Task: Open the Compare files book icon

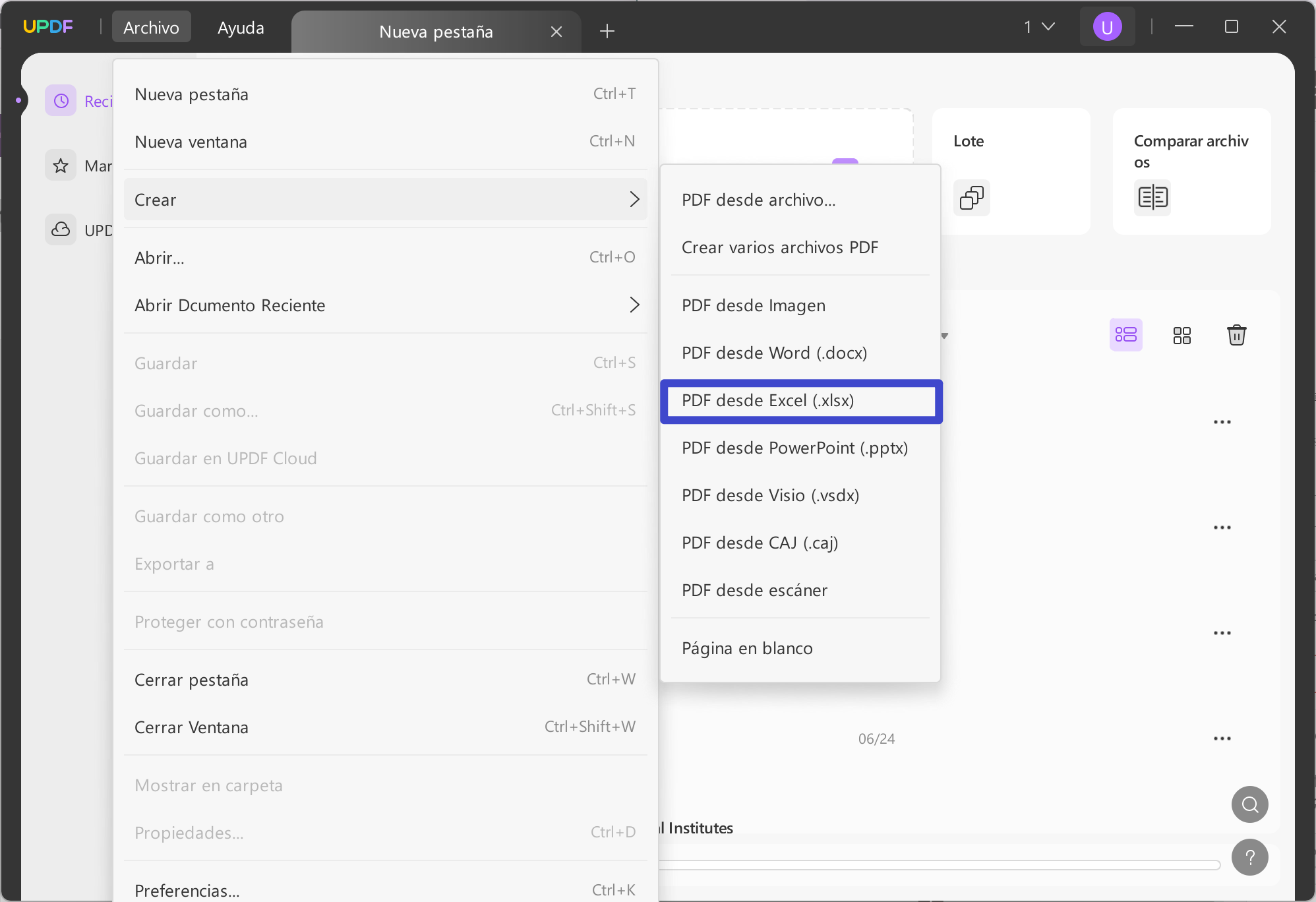Action: [1152, 197]
